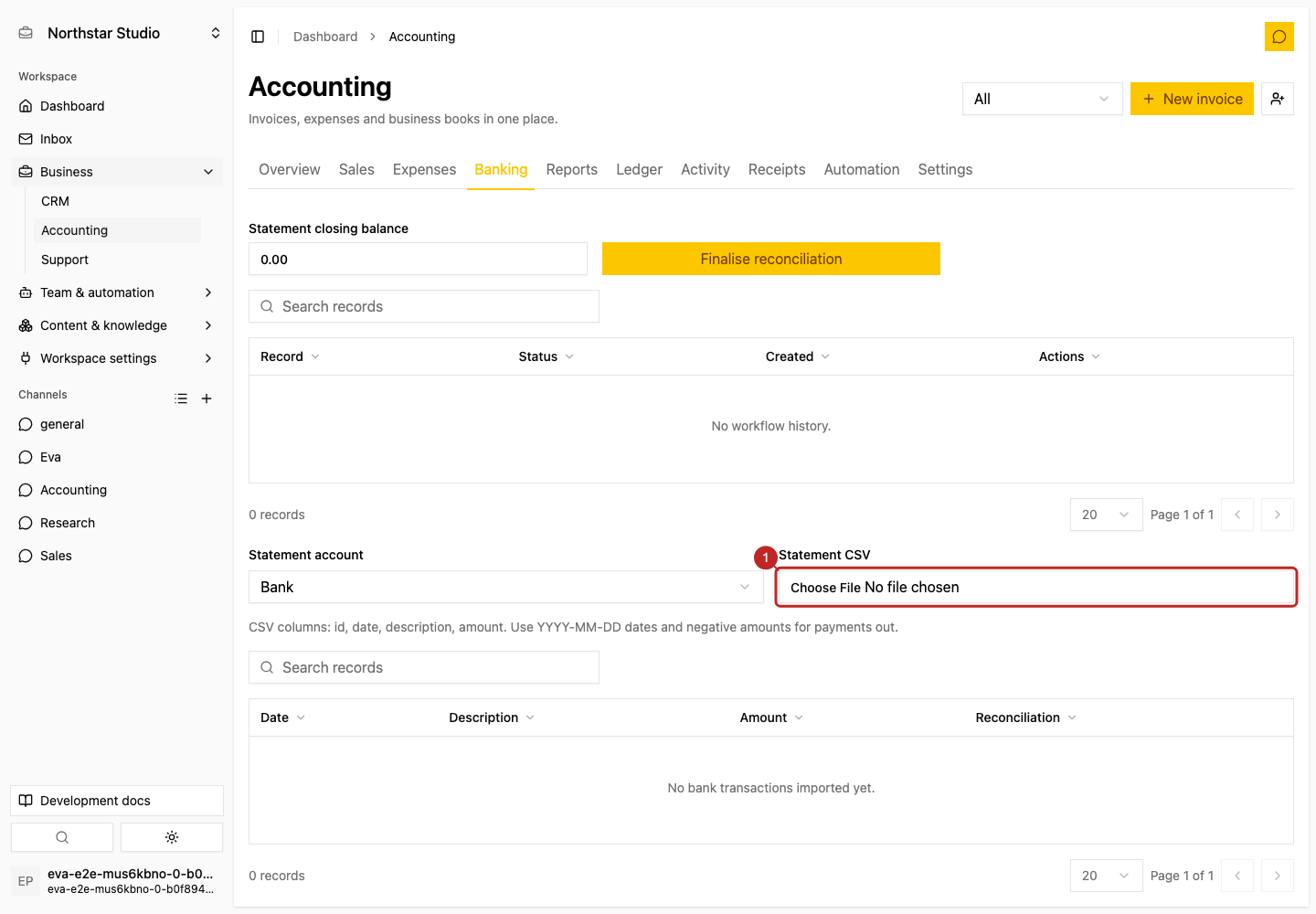The height and width of the screenshot is (914, 1316).
Task: Open the Reports tab
Action: 572,170
